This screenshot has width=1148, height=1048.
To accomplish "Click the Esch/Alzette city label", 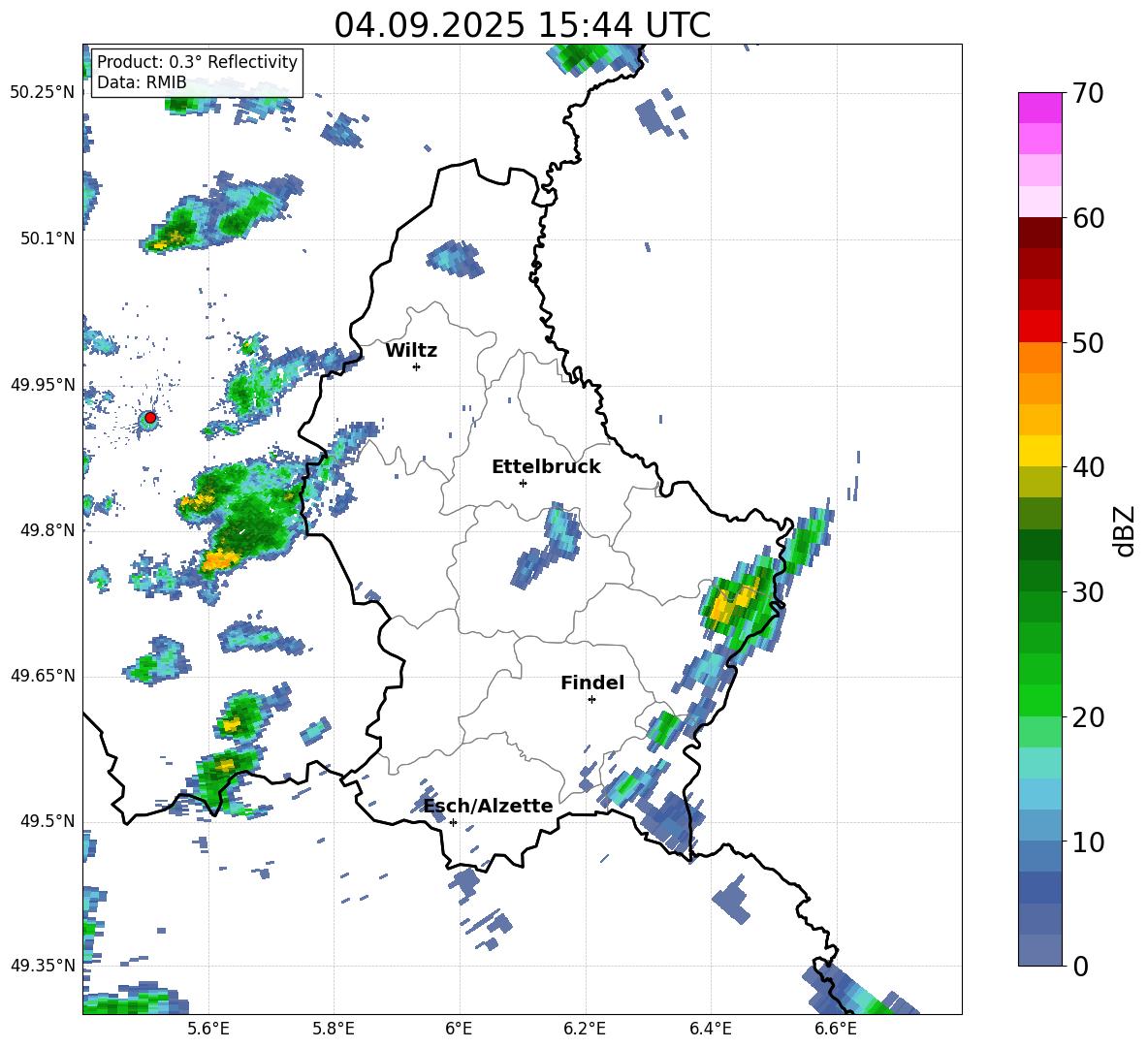I will pos(489,806).
